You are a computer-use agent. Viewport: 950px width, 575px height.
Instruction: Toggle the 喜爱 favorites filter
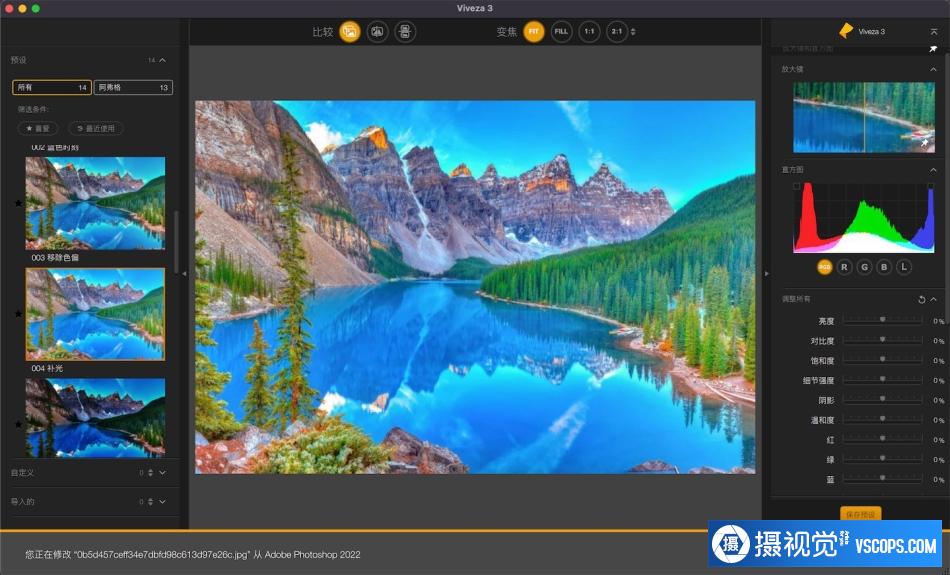tap(38, 128)
